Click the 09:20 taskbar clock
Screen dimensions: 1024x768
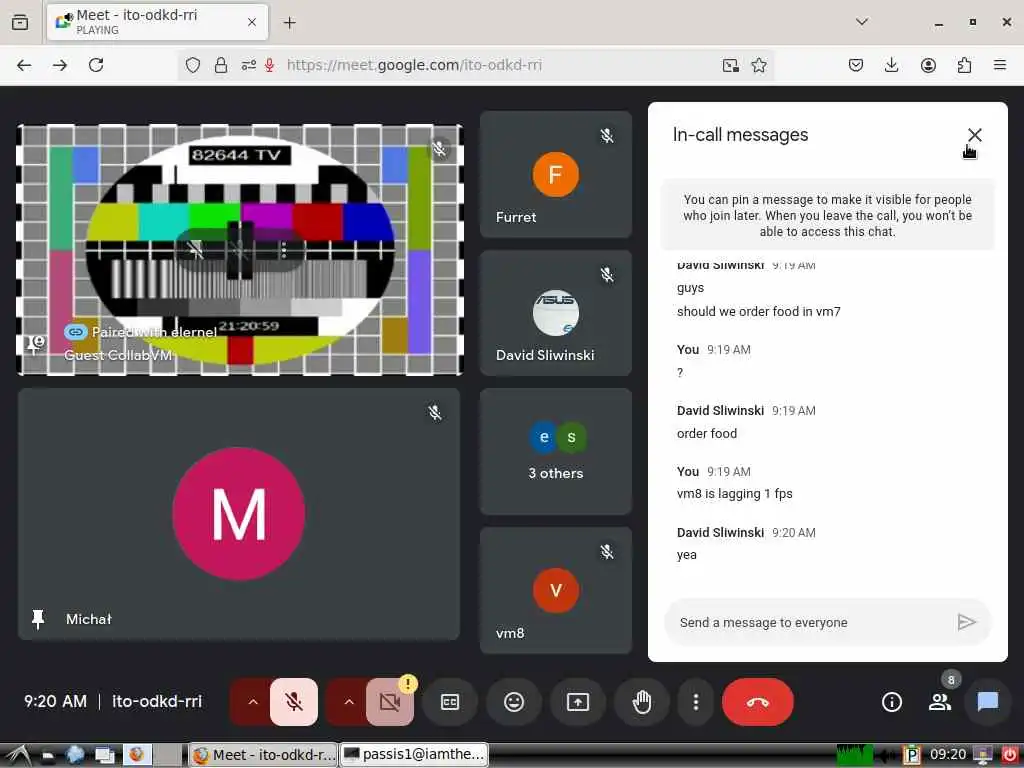(948, 755)
